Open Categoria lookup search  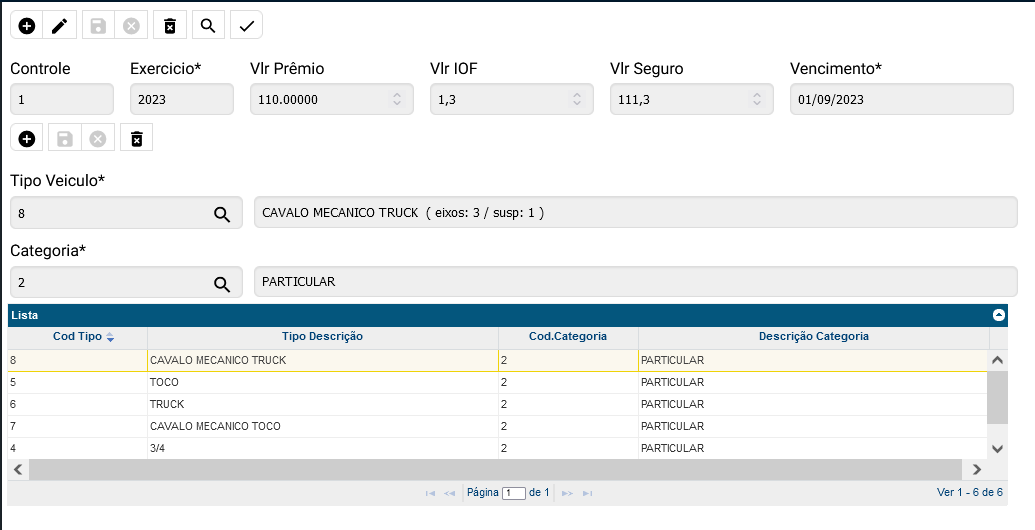[222, 283]
